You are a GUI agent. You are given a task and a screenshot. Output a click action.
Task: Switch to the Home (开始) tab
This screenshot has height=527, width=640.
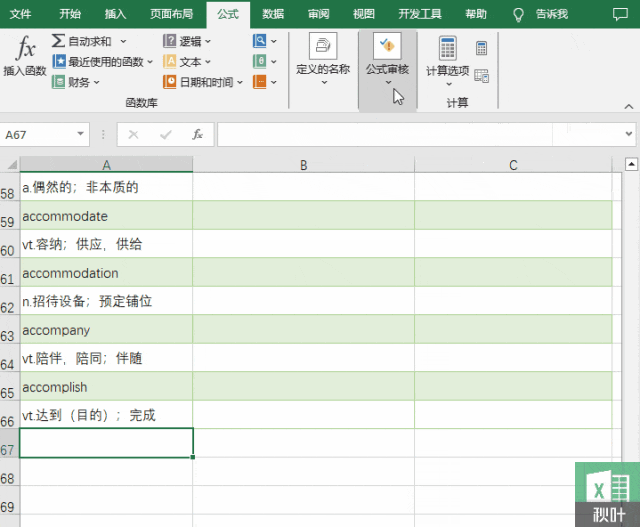70,14
